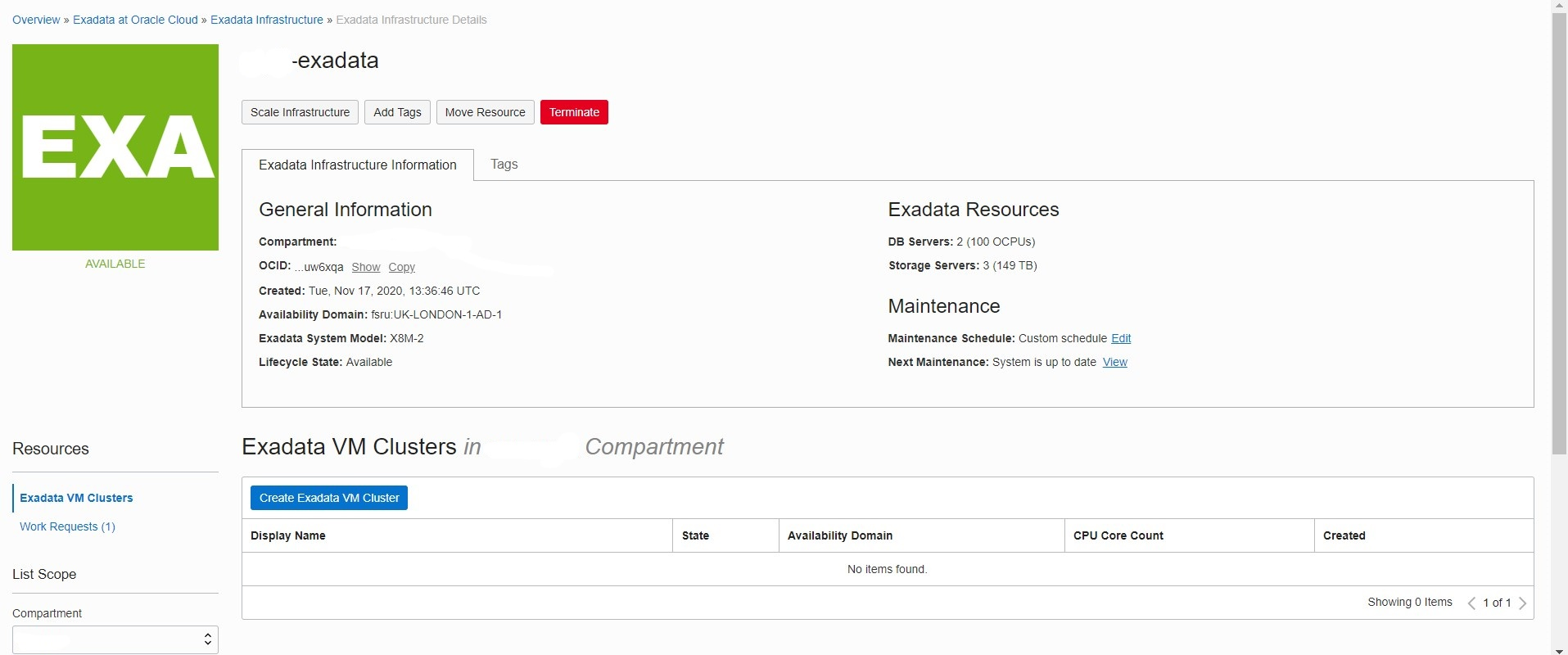1568x655 pixels.
Task: Click the red Terminate button
Action: [574, 112]
